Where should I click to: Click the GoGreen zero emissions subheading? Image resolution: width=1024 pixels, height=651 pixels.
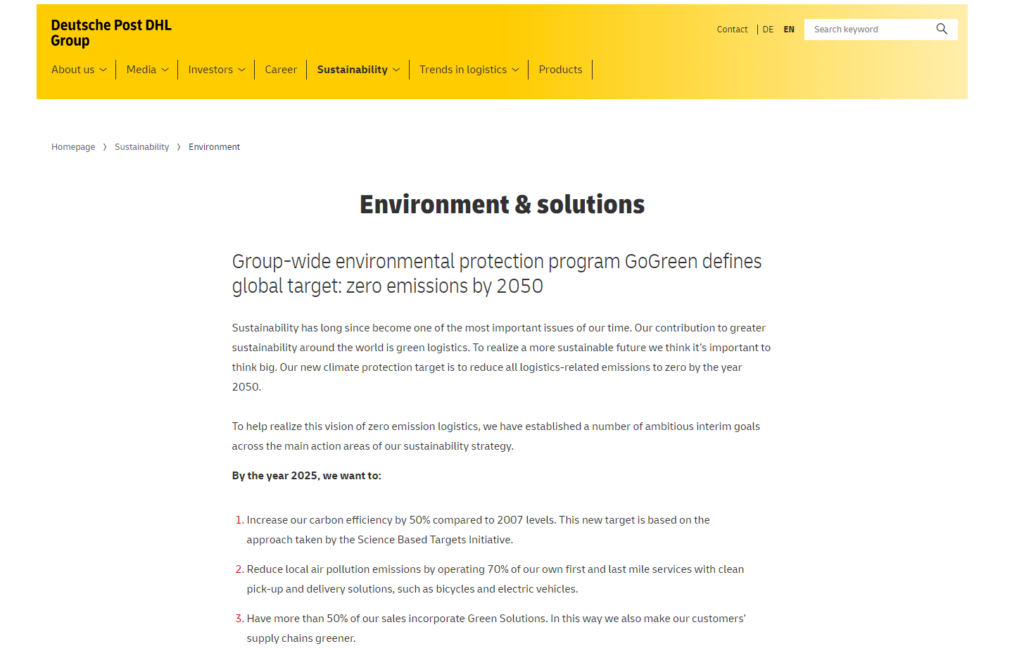coord(497,274)
